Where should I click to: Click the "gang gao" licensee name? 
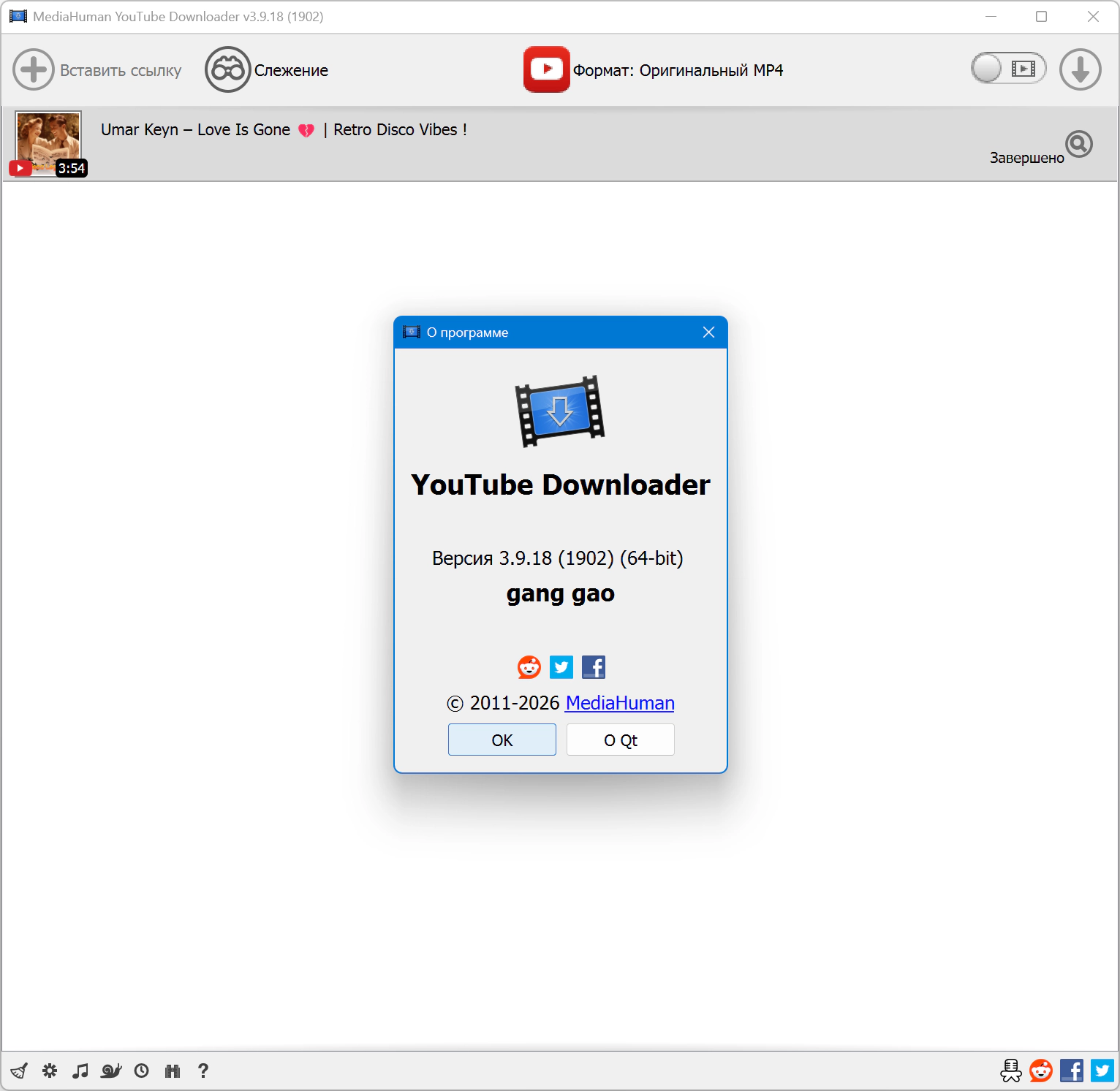pos(561,594)
